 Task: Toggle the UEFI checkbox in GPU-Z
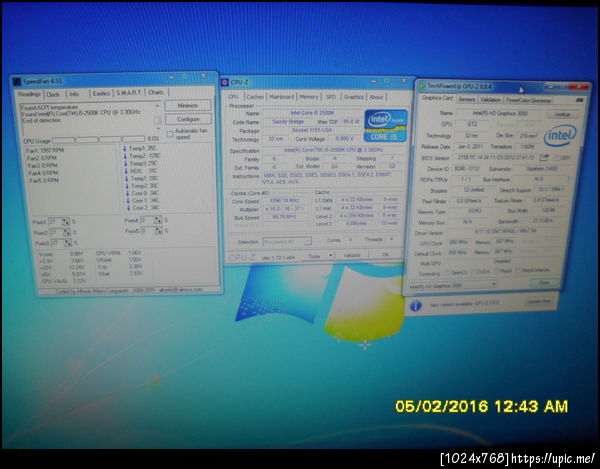click(556, 158)
